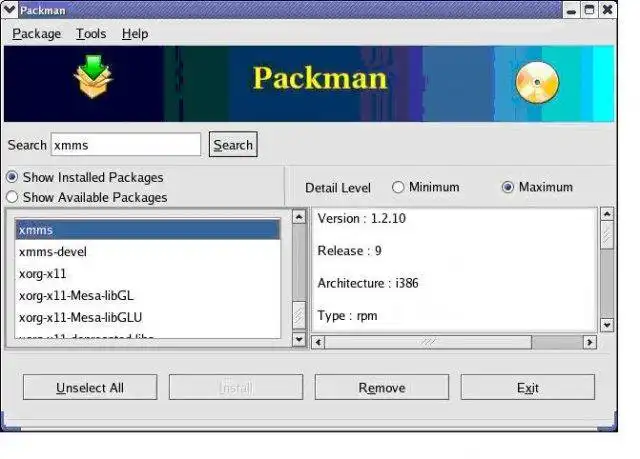Click the Architecture : i386 text
Viewport: 640px width, 459px height.
[x=368, y=283]
